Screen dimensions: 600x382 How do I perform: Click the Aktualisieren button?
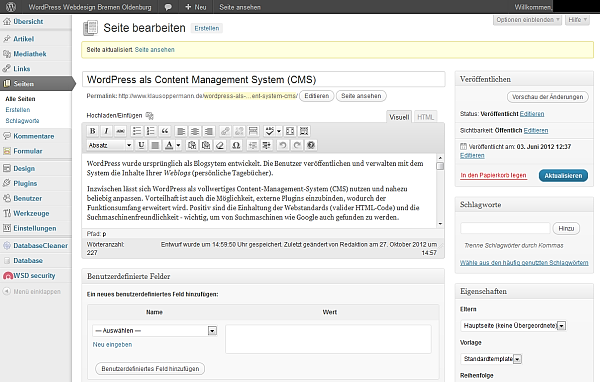coord(563,176)
